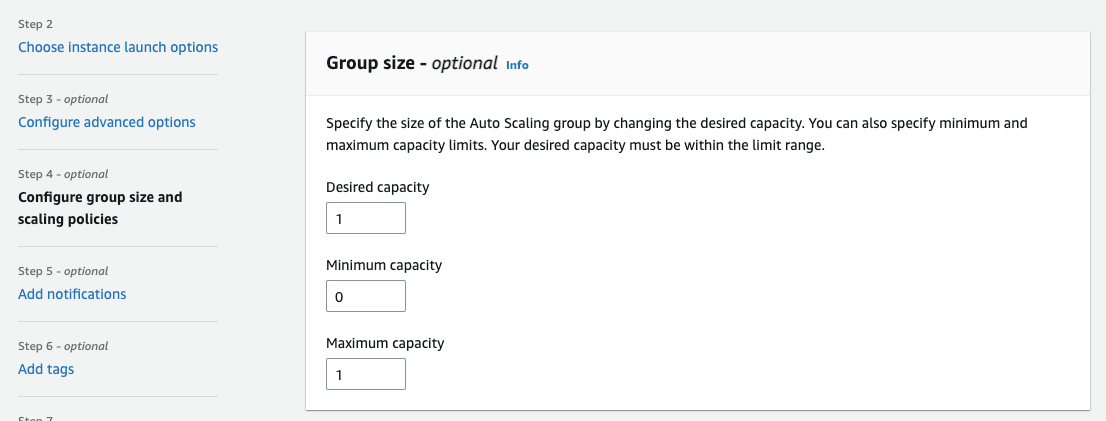Click the Step 6 - optional label

63,346
